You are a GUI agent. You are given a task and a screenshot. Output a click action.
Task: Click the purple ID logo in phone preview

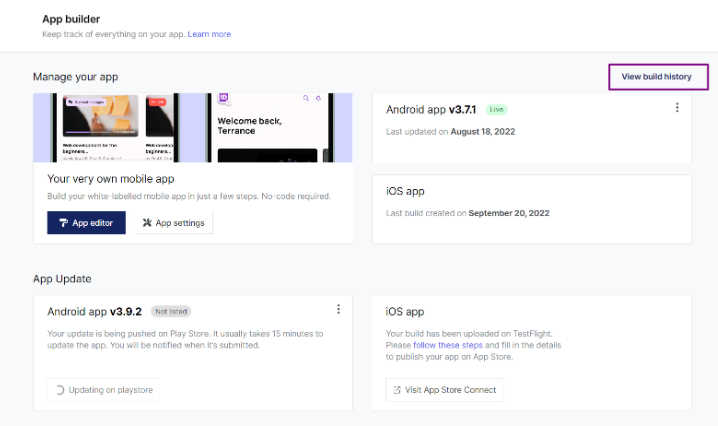pyautogui.click(x=223, y=100)
